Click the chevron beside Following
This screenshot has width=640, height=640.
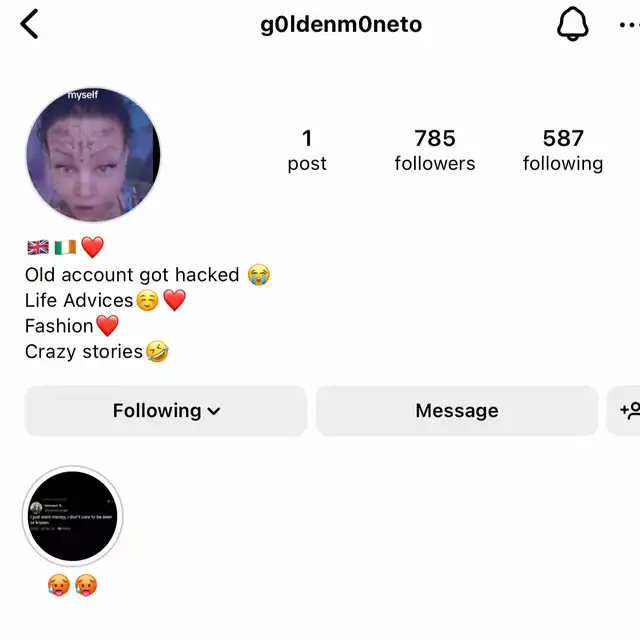[214, 411]
